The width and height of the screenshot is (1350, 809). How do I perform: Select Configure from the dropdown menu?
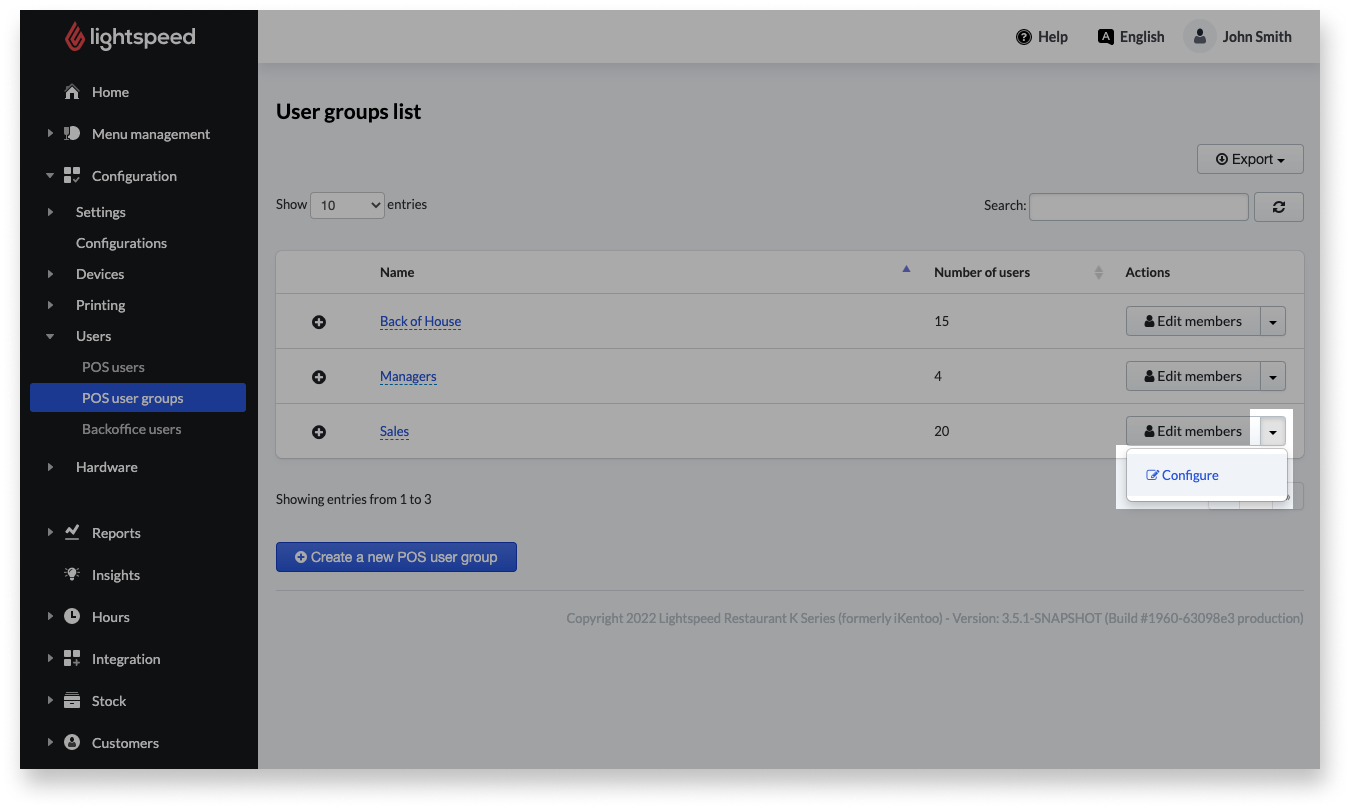(1189, 475)
